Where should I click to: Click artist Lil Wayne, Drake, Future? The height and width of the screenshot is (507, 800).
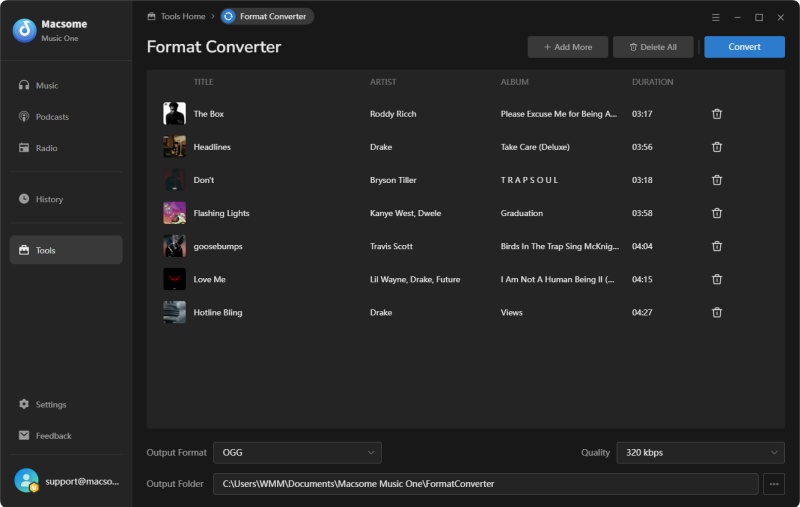pos(415,280)
